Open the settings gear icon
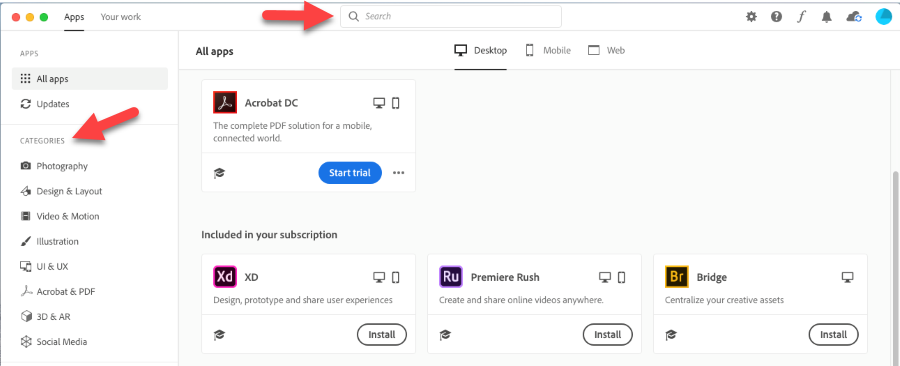 (751, 17)
